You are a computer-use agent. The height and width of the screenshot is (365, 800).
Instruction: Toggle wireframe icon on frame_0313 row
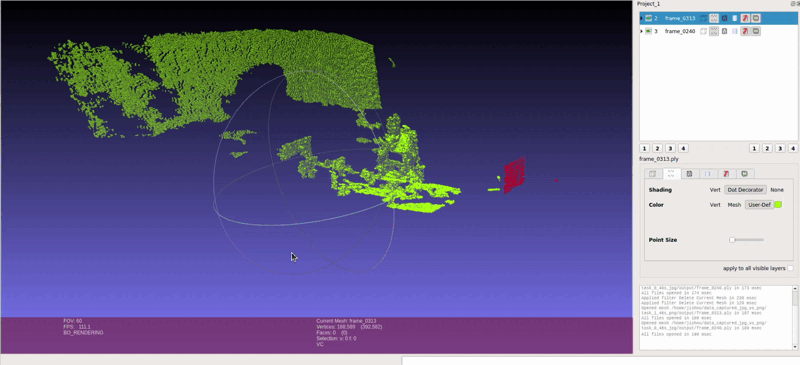[x=724, y=18]
